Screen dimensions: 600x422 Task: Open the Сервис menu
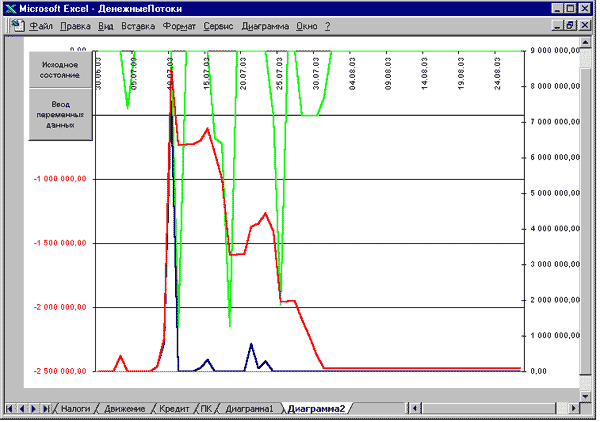click(x=218, y=26)
